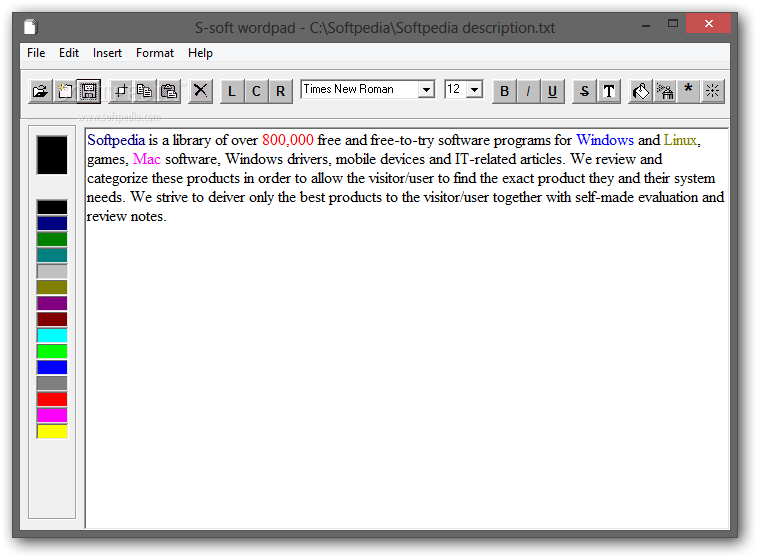Viewport: 758px width, 558px height.
Task: Pick the dark gray color swatch
Action: (52, 383)
